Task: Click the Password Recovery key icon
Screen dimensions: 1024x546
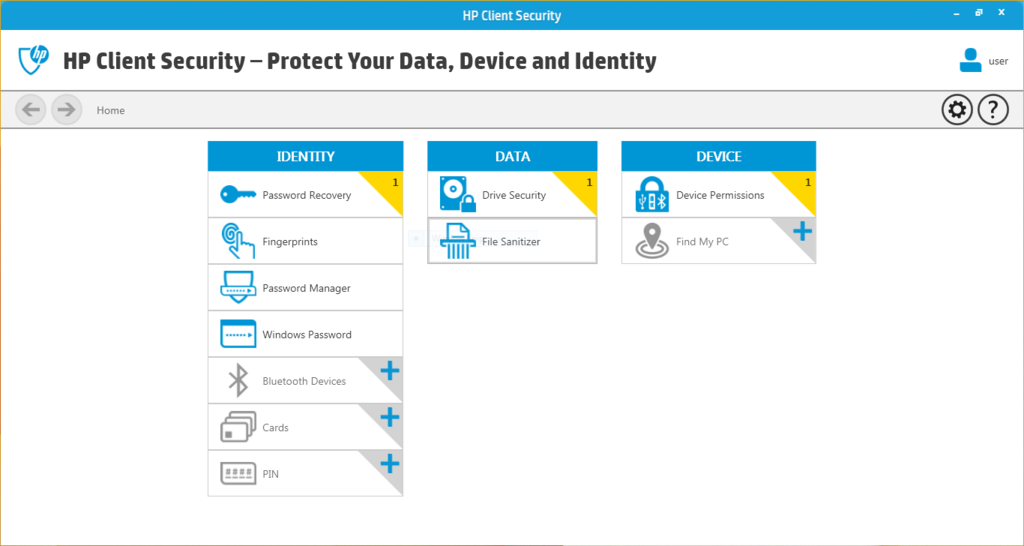Action: pyautogui.click(x=238, y=195)
